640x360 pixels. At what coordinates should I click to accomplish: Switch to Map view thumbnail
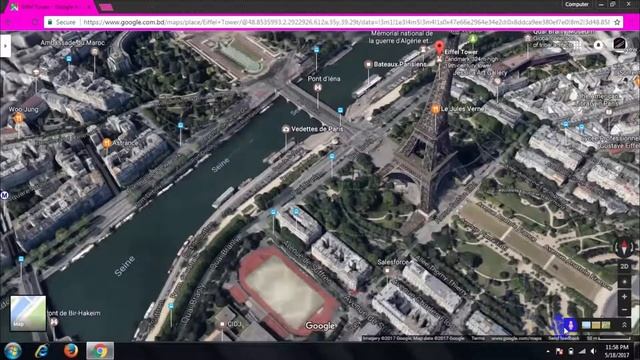28,313
